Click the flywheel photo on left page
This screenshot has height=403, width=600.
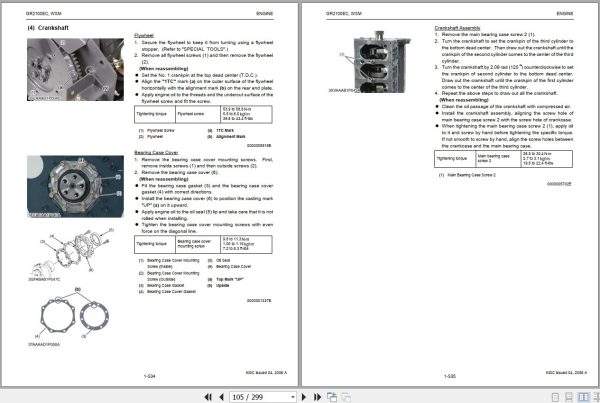[x=75, y=70]
